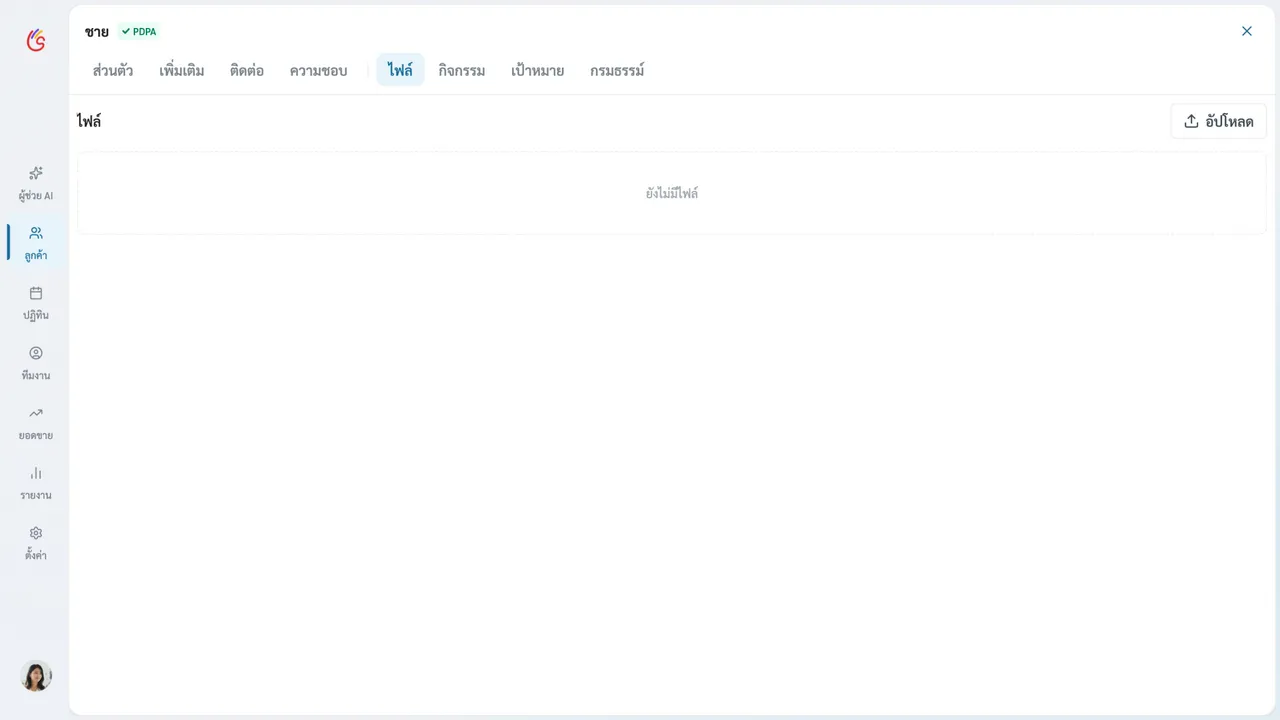Screen dimensions: 1280x720
Task: Go to ทีมงาน team icon
Action: (x=36, y=353)
